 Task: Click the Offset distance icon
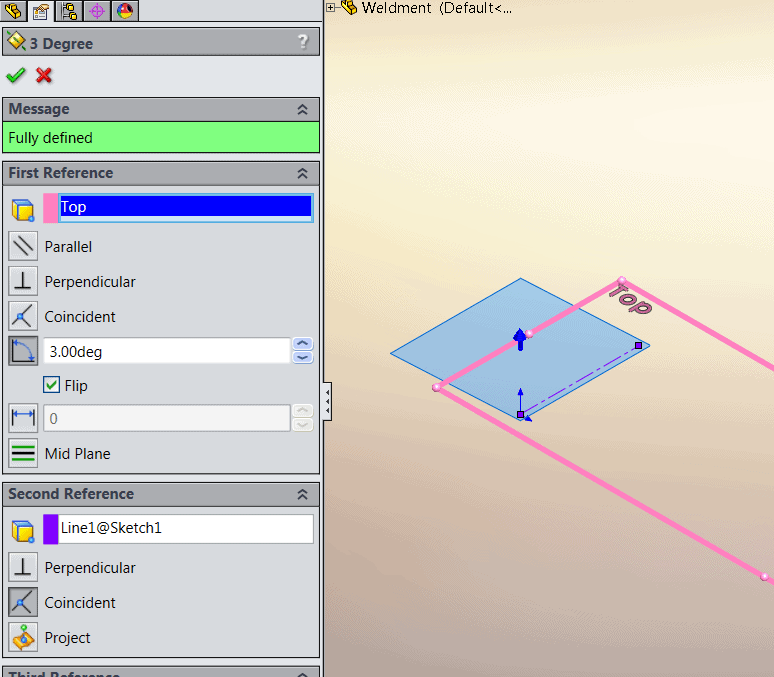click(x=23, y=418)
